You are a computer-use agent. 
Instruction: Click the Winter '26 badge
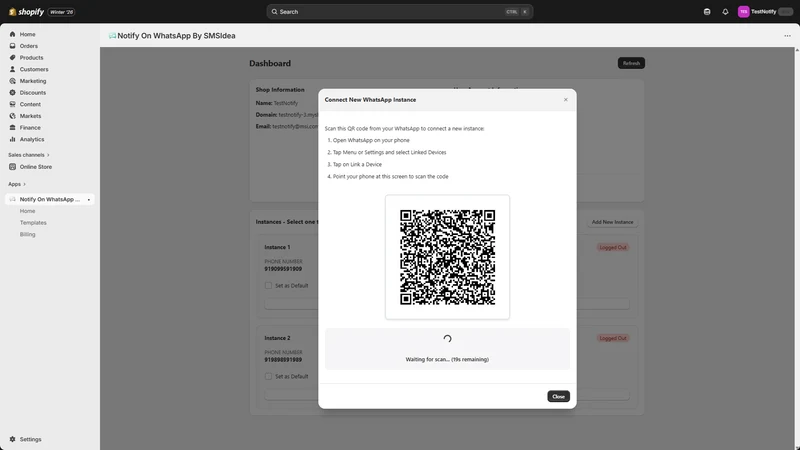[x=61, y=12]
